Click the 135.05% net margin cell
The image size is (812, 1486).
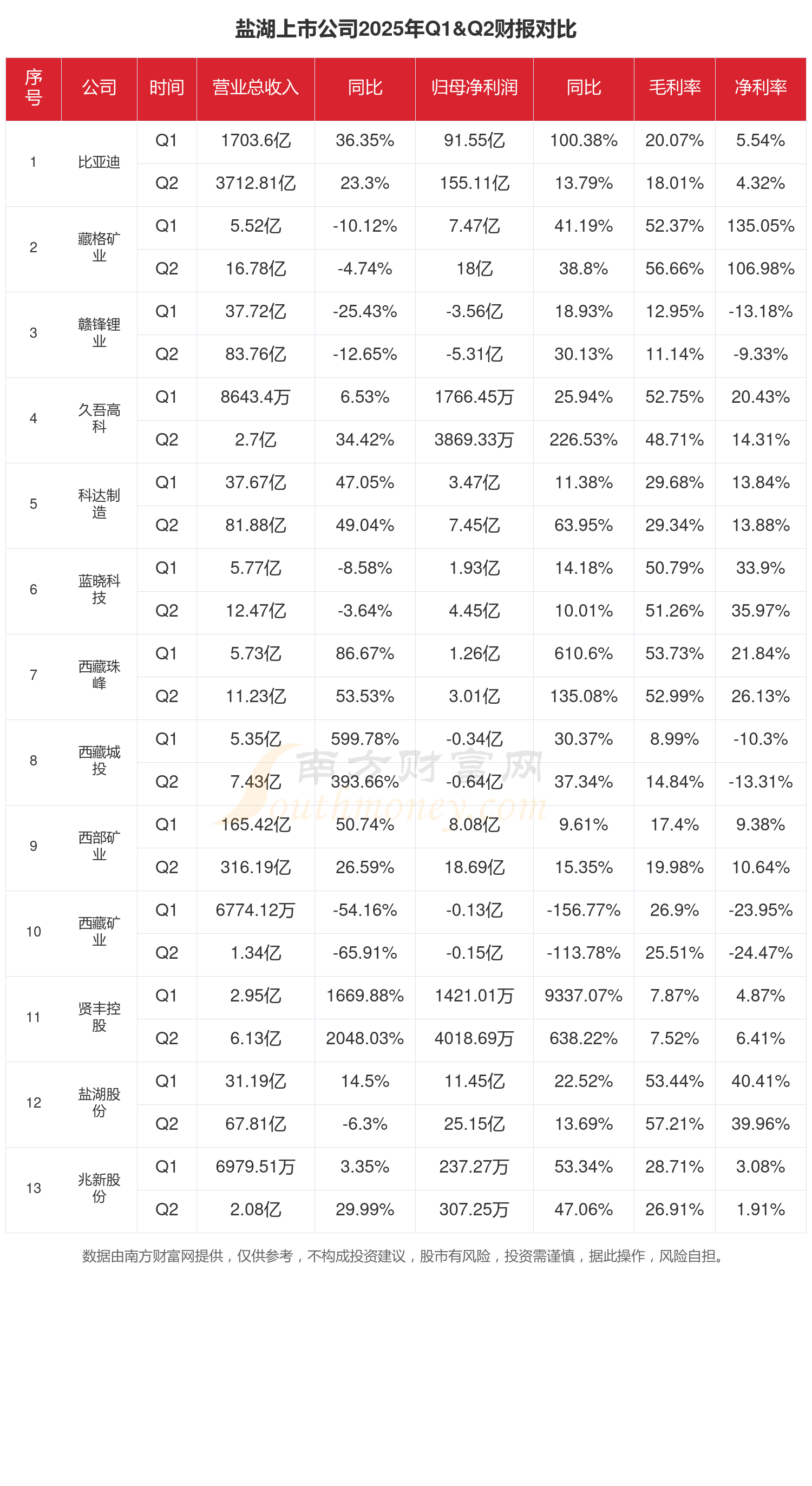760,226
